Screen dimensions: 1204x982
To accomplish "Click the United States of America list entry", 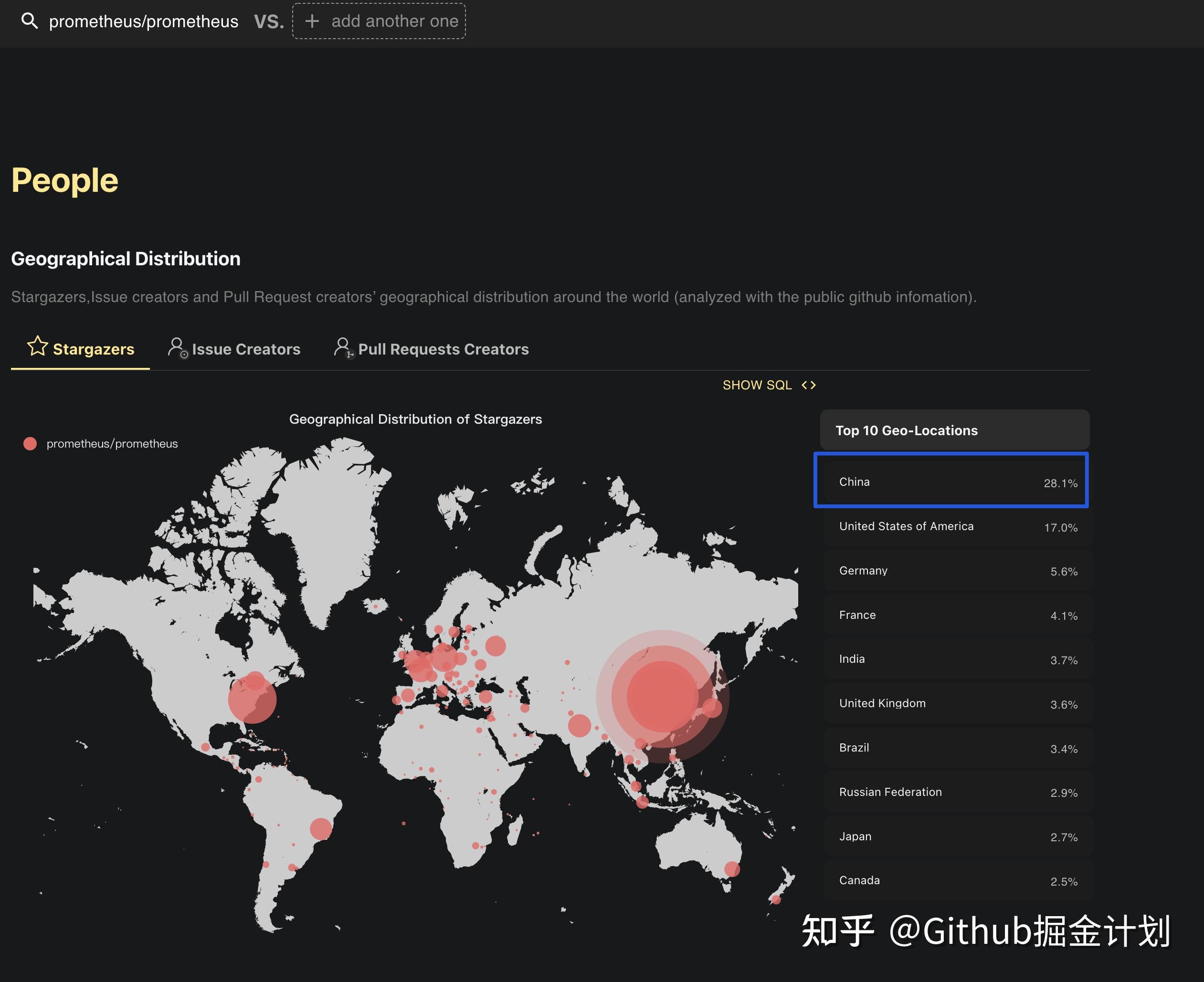I will 956,526.
